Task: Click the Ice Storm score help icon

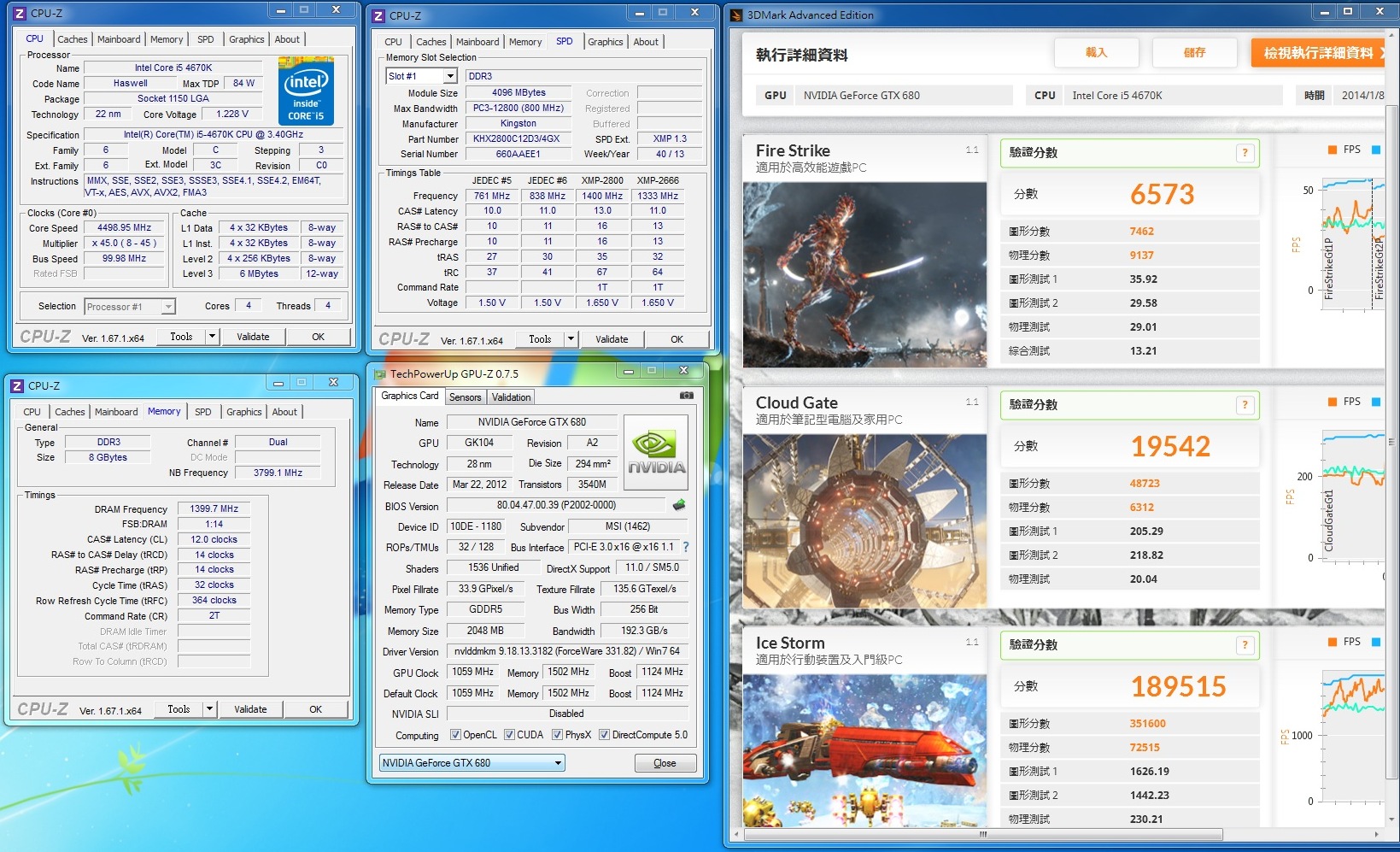Action: 1245,645
